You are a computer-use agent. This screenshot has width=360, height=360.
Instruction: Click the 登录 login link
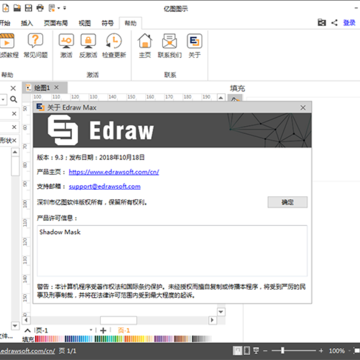[x=349, y=23]
